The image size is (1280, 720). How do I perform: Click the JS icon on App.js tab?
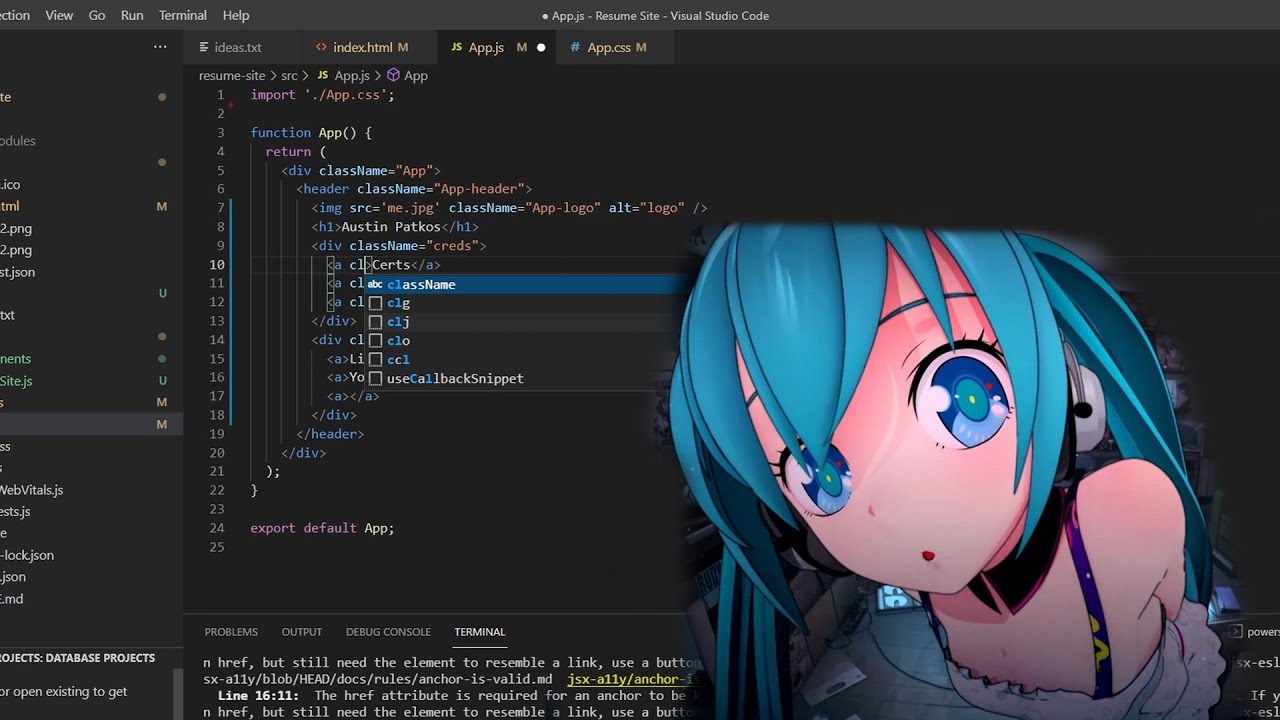457,47
